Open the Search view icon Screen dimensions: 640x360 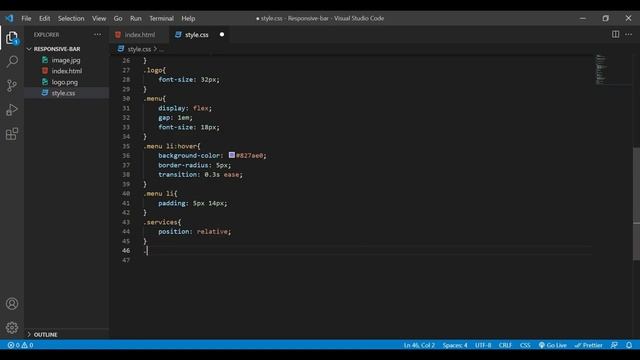pos(12,62)
